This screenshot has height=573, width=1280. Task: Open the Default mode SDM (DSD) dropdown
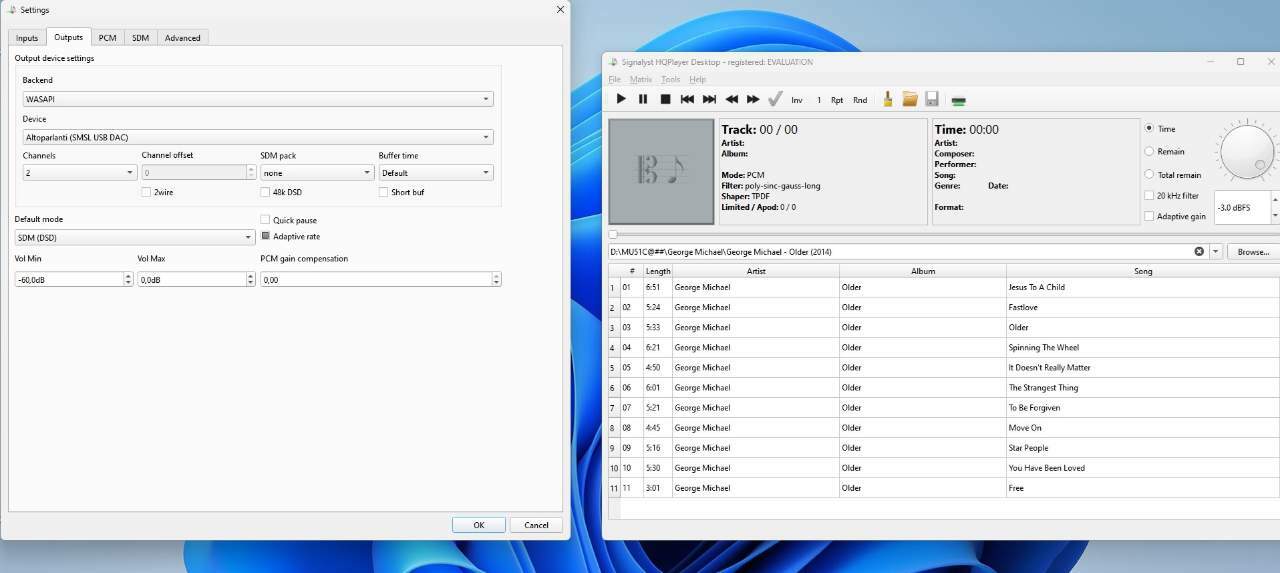click(135, 237)
